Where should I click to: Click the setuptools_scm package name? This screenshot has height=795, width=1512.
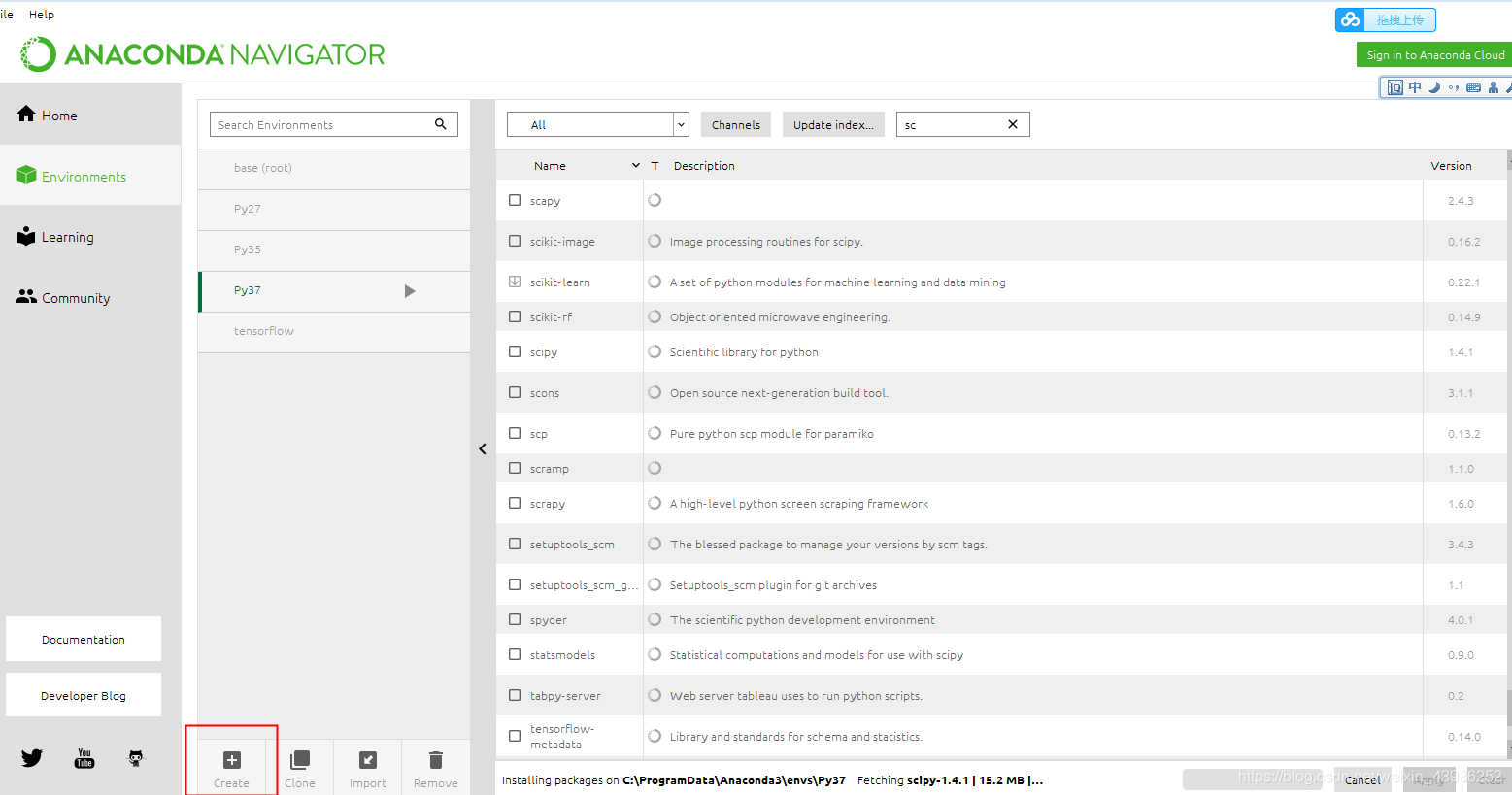(572, 545)
